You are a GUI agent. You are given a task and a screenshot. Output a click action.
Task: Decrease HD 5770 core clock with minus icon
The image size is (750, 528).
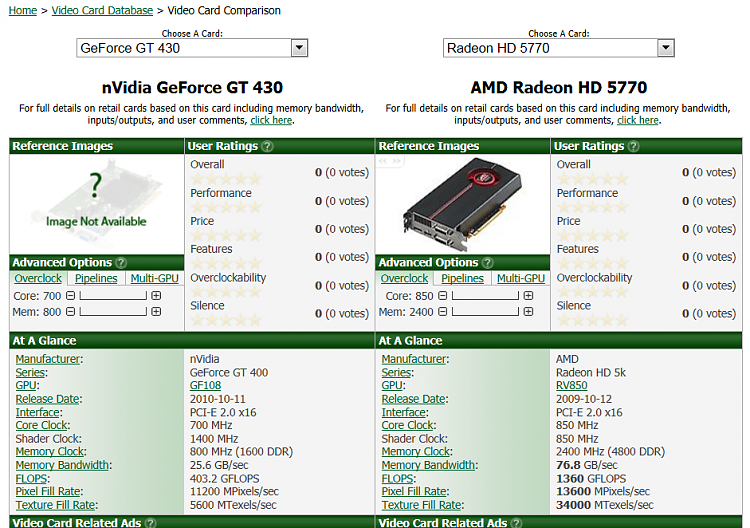[x=443, y=296]
